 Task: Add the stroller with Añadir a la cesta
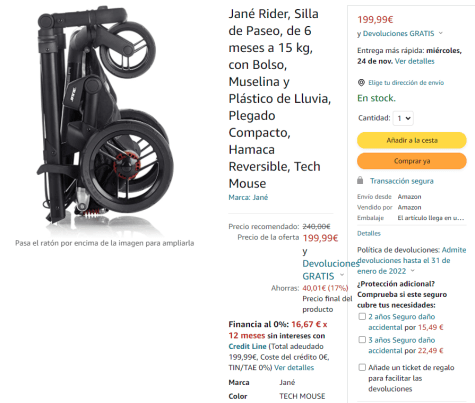click(412, 140)
